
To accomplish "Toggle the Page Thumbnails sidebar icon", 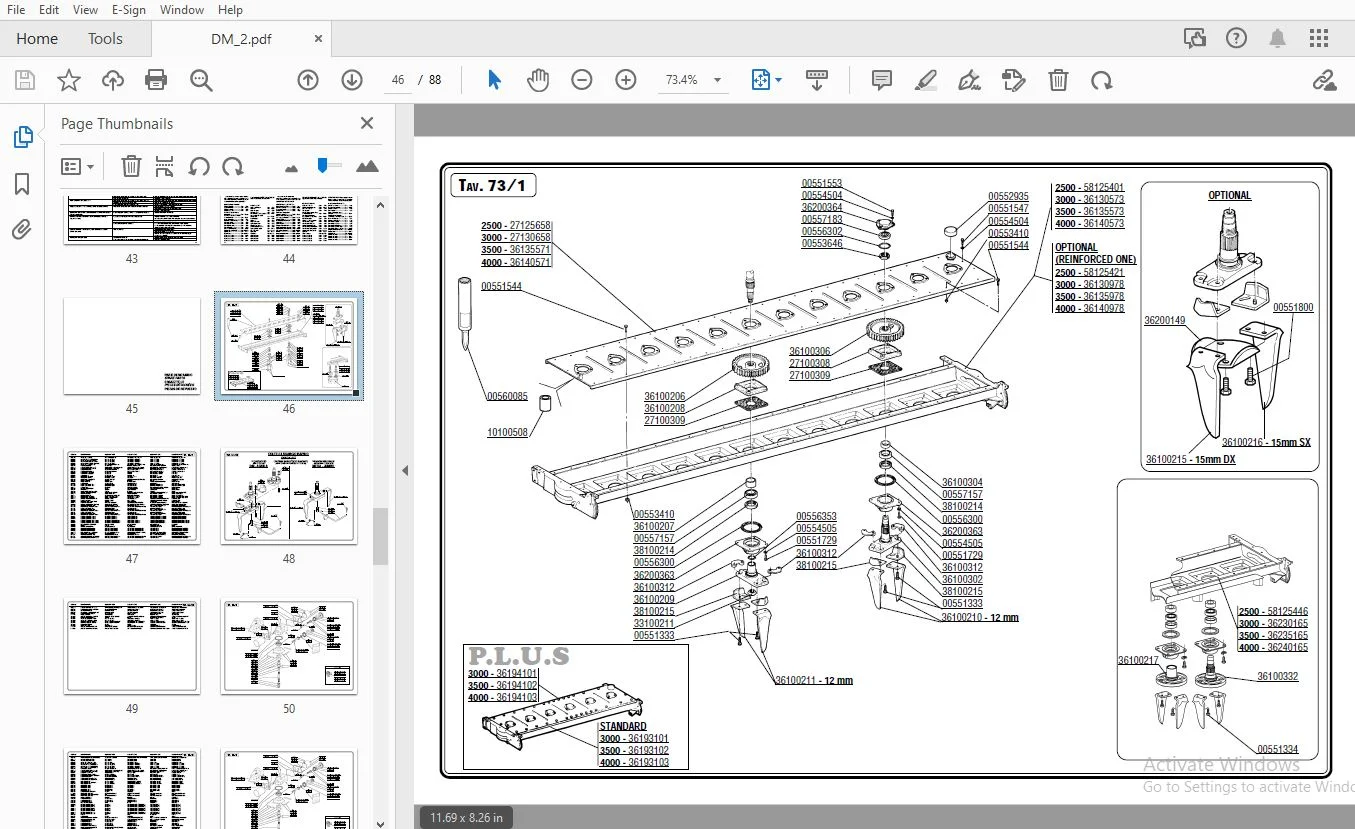I will pos(22,137).
